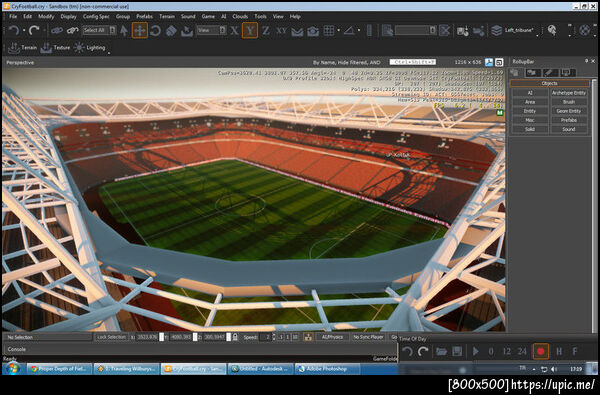Viewport: 600px width, 395px height.
Task: Click the Solid object button
Action: click(530, 129)
